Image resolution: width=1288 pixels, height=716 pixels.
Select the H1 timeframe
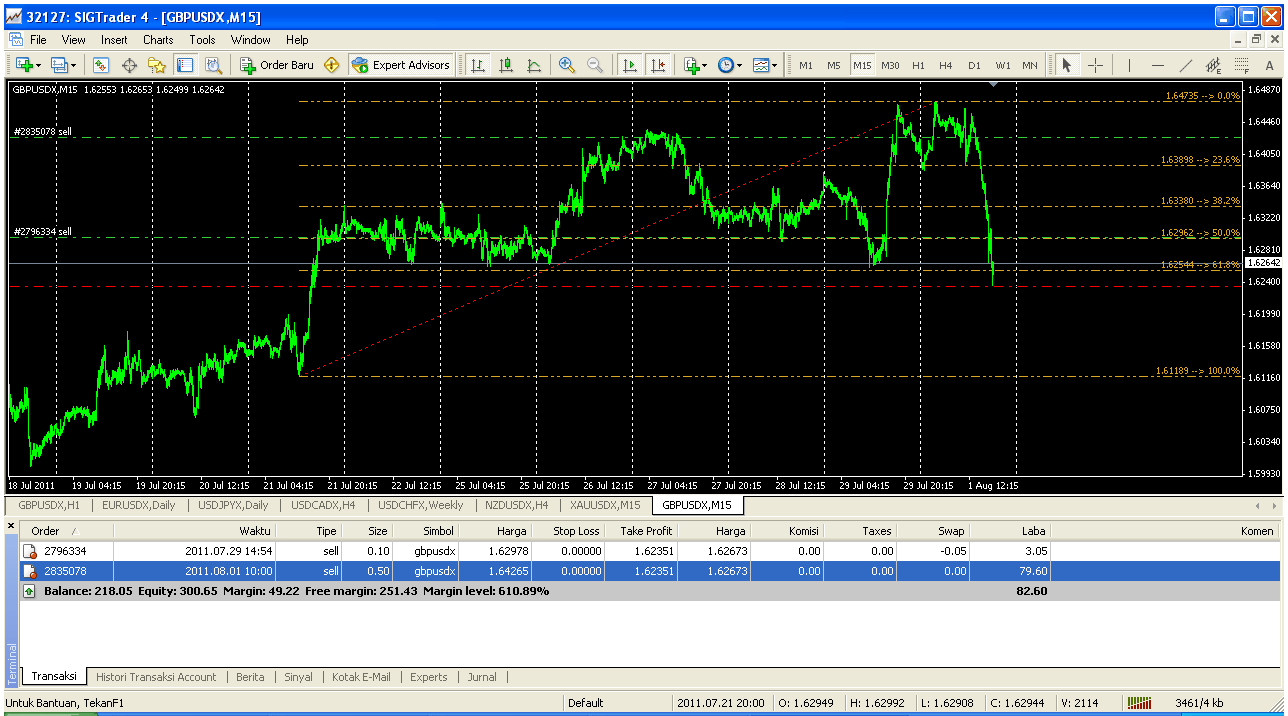coord(918,65)
